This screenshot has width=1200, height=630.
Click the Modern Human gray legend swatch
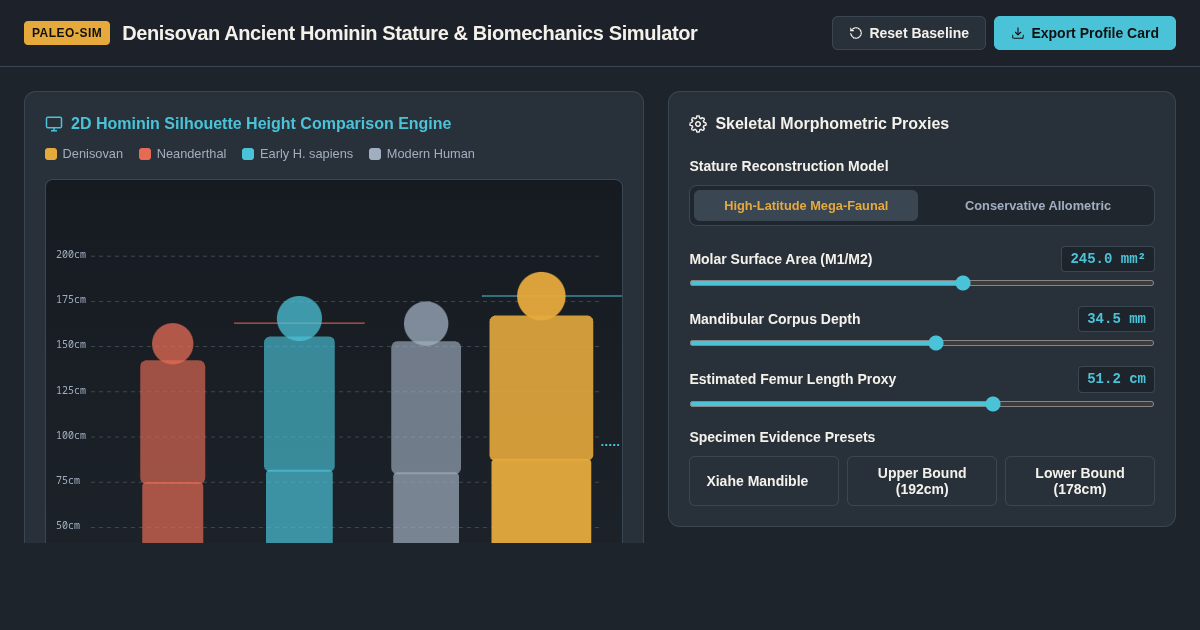point(375,154)
